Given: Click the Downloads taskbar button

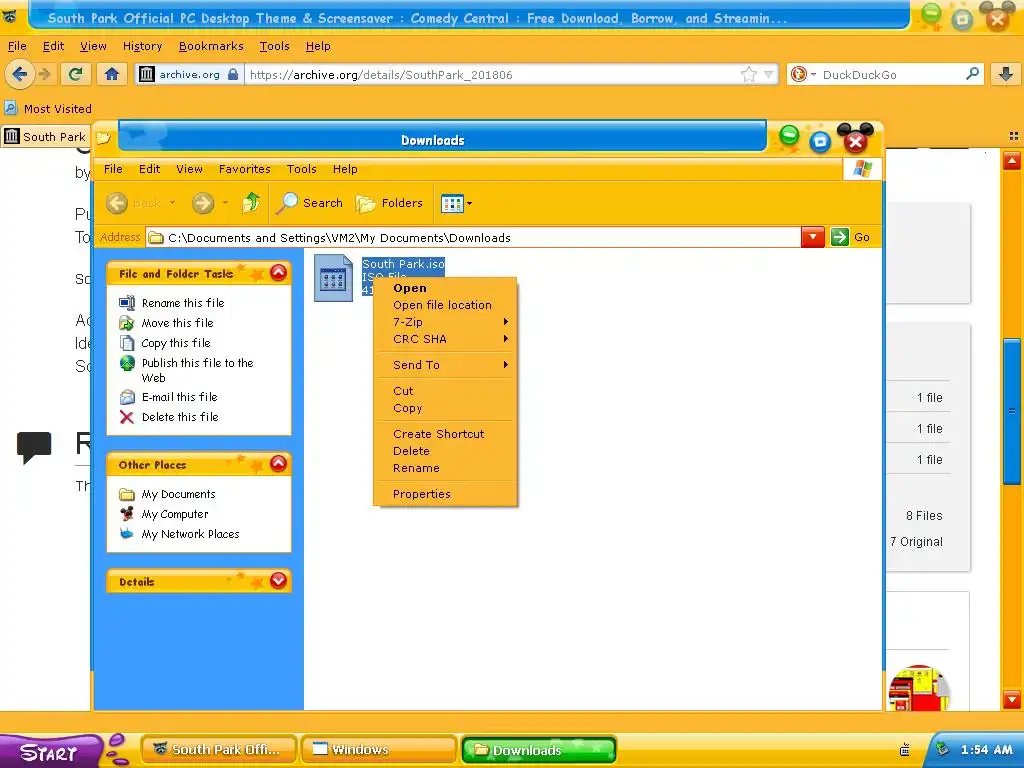Looking at the screenshot, I should pos(539,750).
